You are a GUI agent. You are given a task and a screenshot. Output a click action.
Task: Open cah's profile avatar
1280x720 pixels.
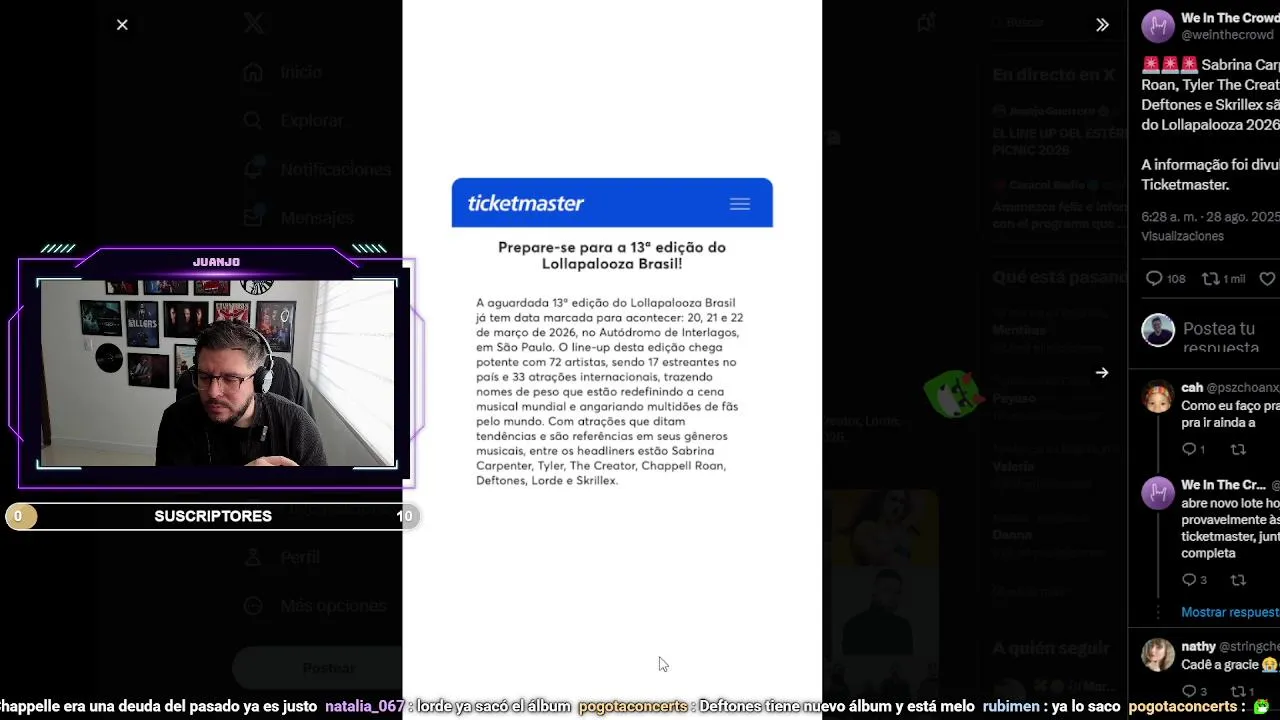pyautogui.click(x=1158, y=397)
